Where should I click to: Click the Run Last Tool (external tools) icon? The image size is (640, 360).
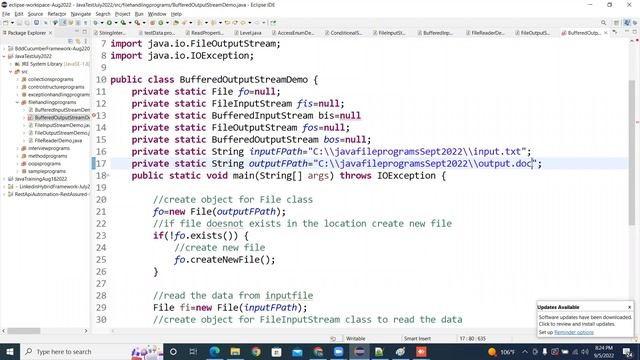click(x=137, y=23)
